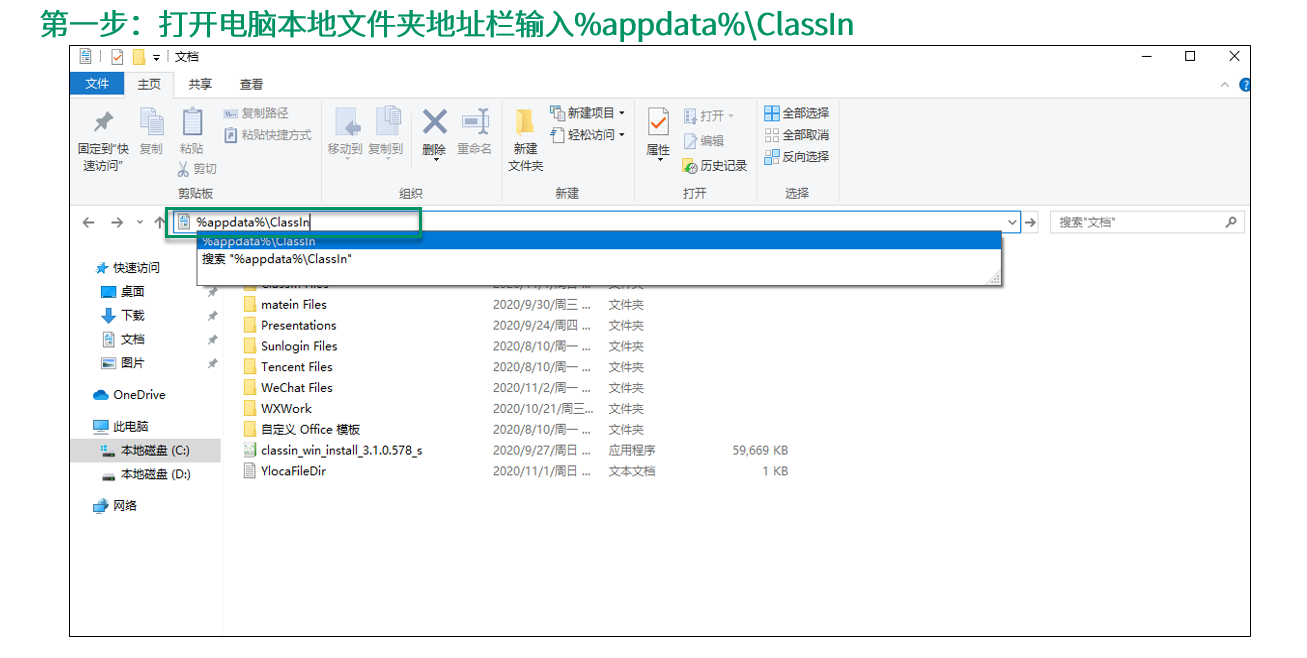Click the Edit (编辑) button in ribbon
This screenshot has height=658, width=1307.
[703, 141]
